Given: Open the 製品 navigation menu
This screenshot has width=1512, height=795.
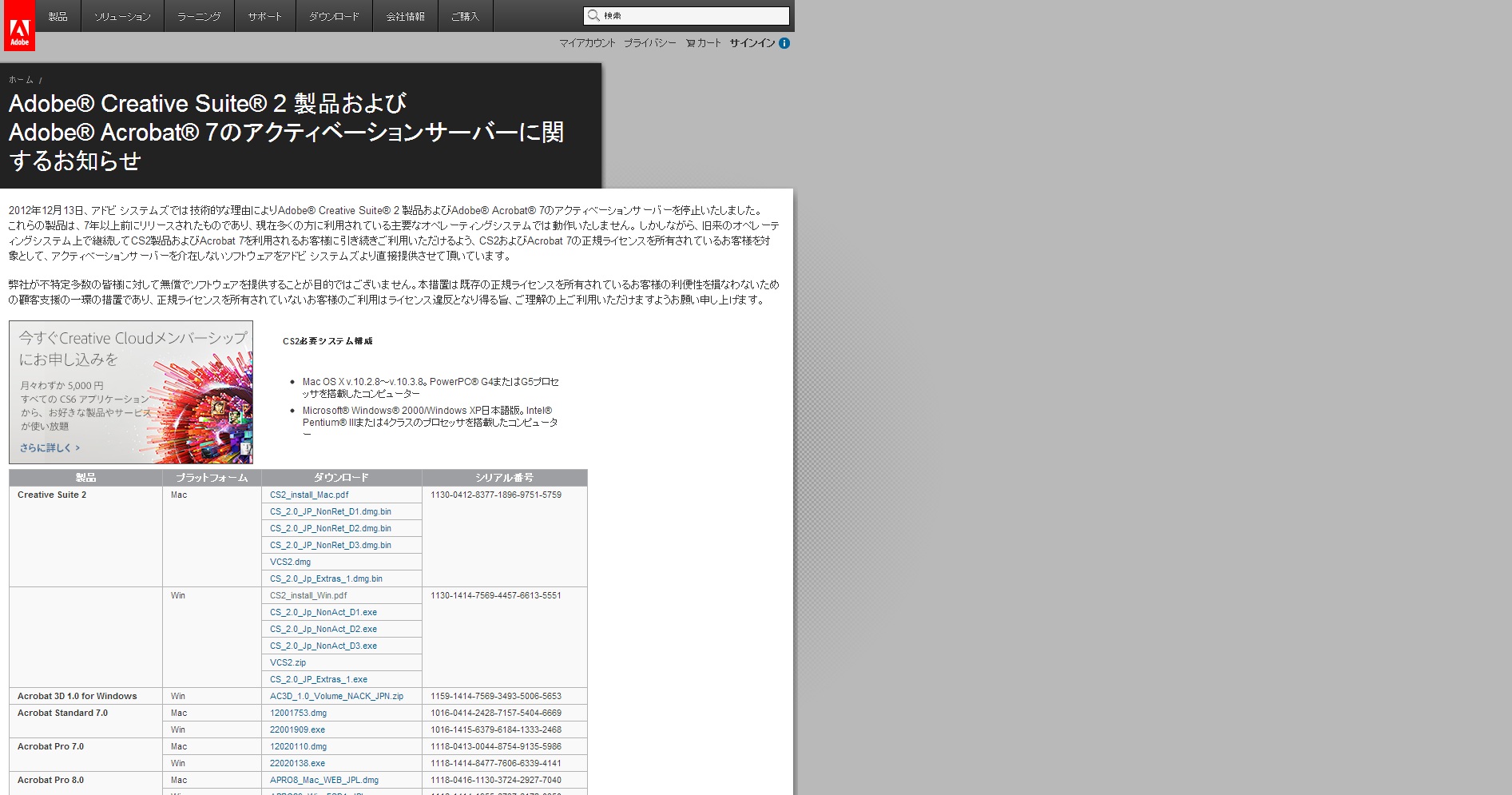Looking at the screenshot, I should pos(58,16).
